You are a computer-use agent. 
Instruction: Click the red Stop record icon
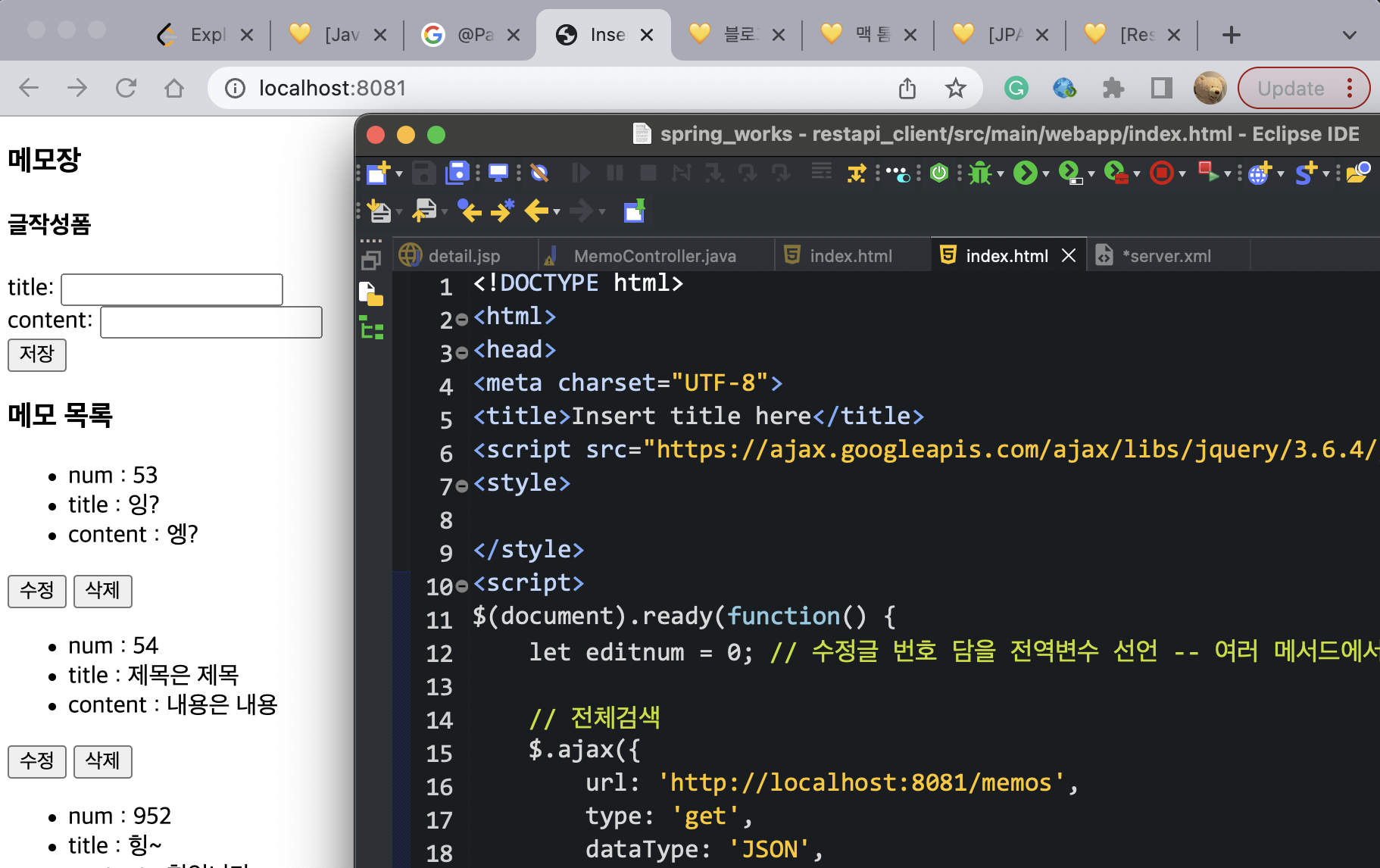pos(1161,173)
